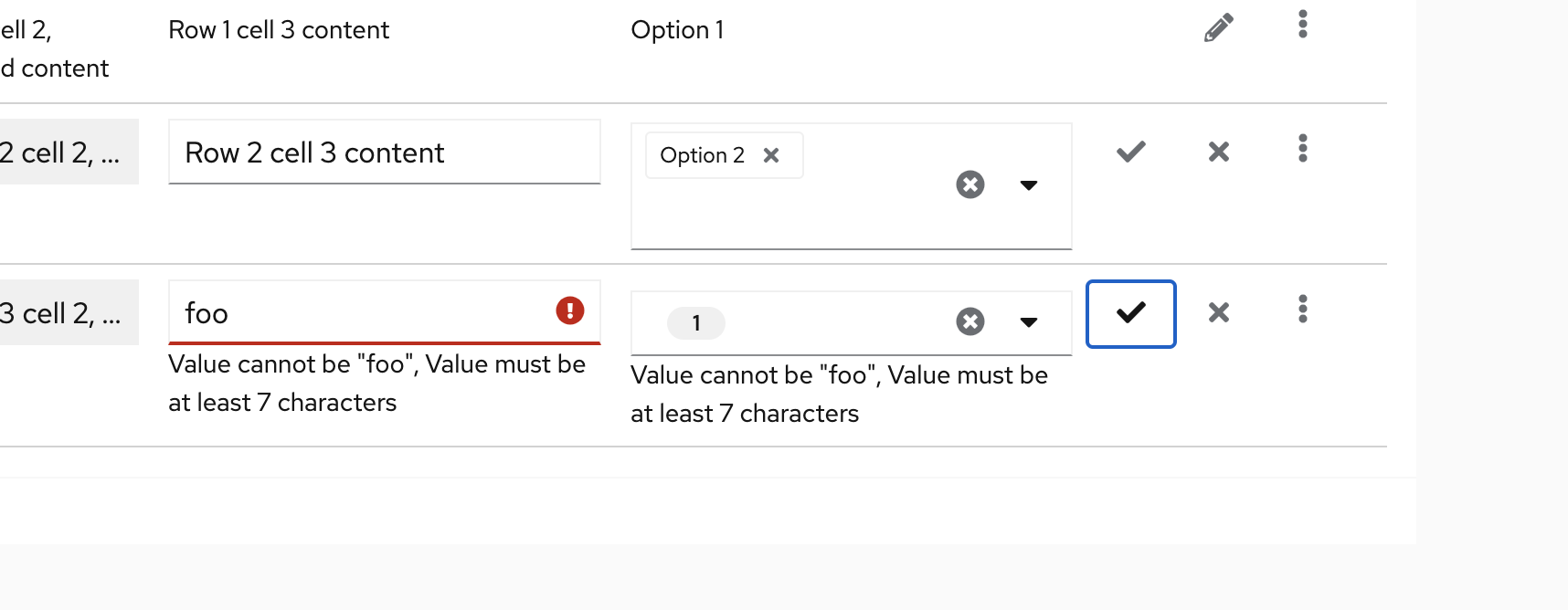The image size is (1568, 610).
Task: Cancel row 3 editing with the X icon
Action: [1219, 312]
